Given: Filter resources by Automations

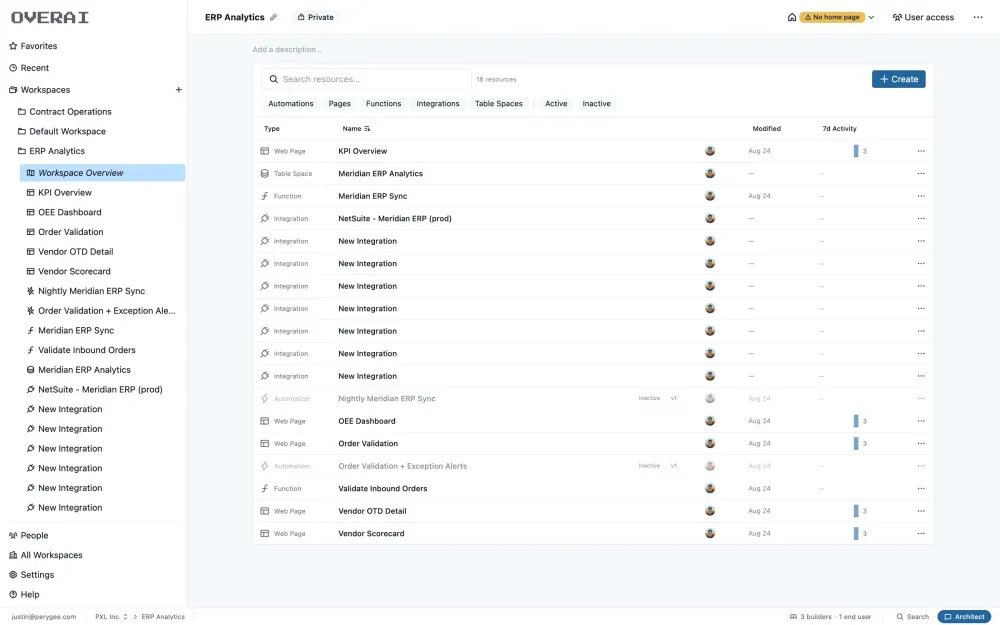Looking at the screenshot, I should point(291,103).
